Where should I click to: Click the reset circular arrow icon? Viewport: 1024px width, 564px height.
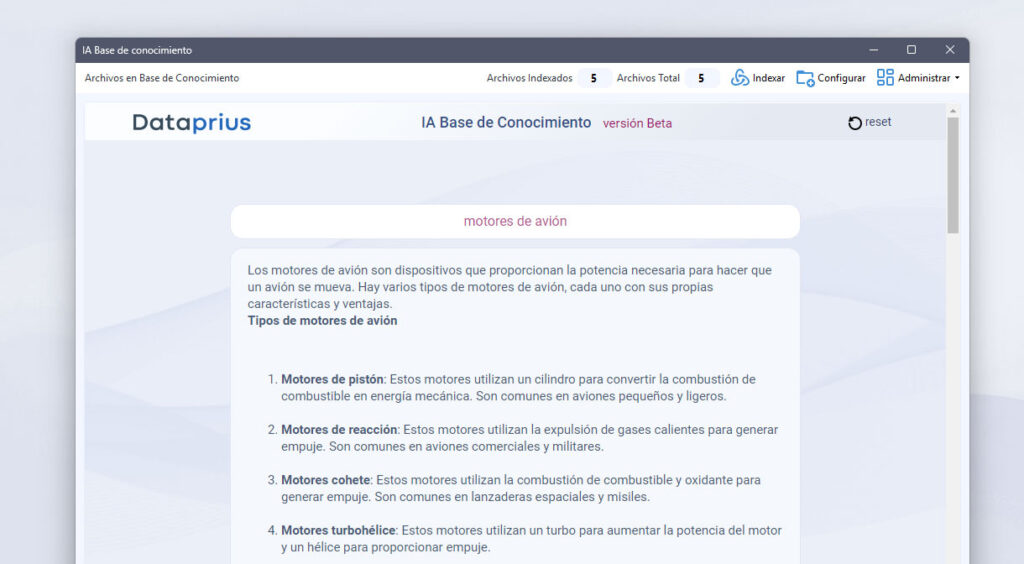point(855,123)
